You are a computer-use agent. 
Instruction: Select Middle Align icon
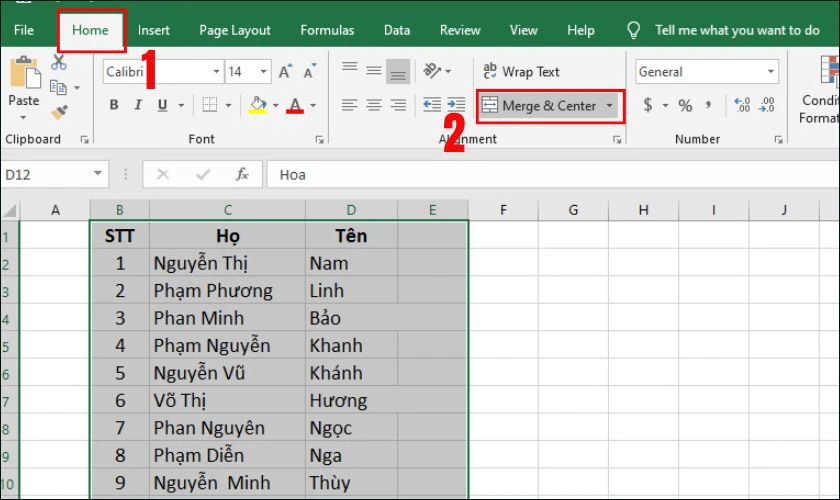coord(374,71)
